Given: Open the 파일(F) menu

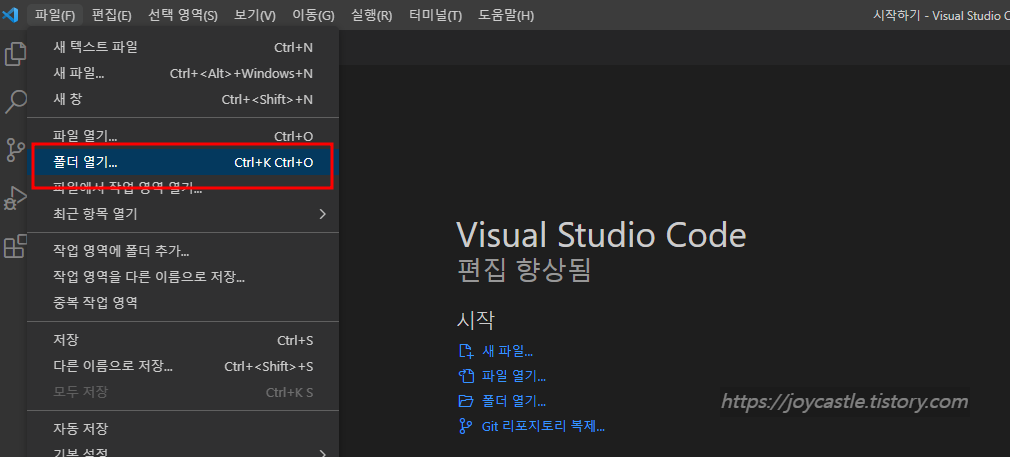Looking at the screenshot, I should 55,15.
